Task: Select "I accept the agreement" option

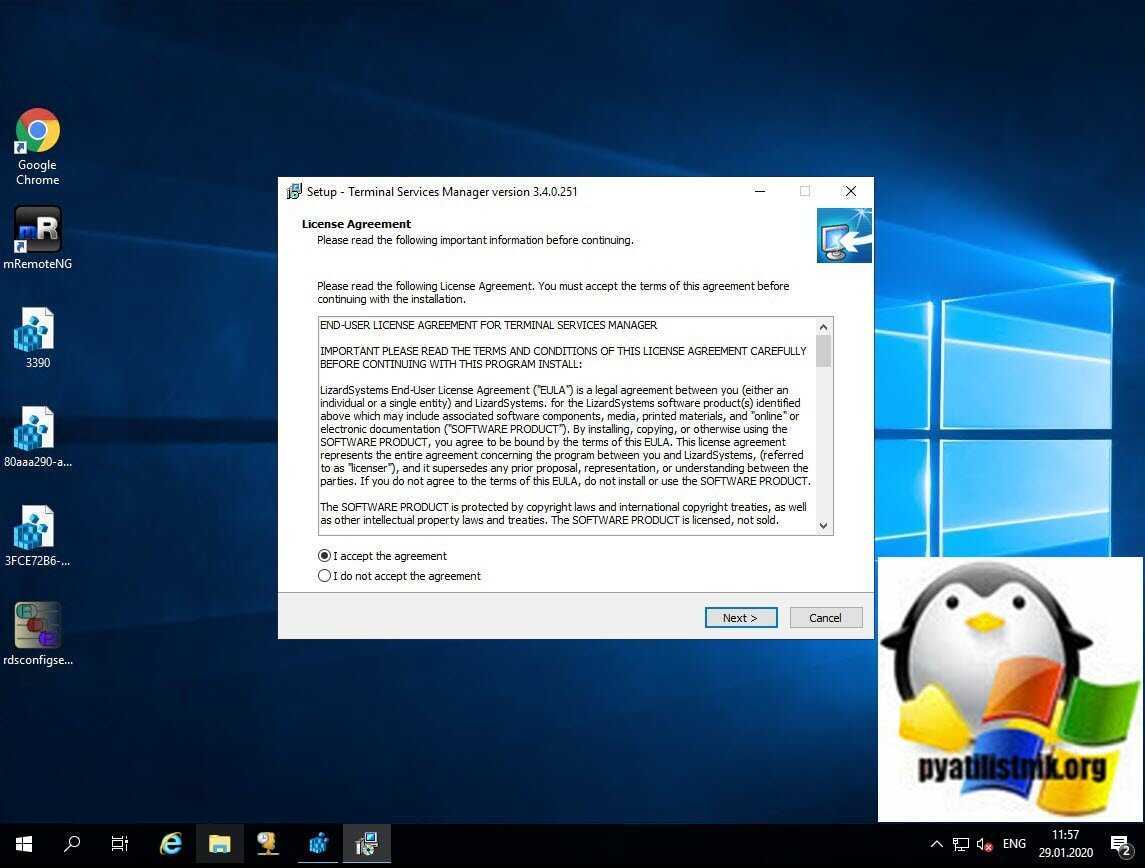Action: click(x=324, y=556)
